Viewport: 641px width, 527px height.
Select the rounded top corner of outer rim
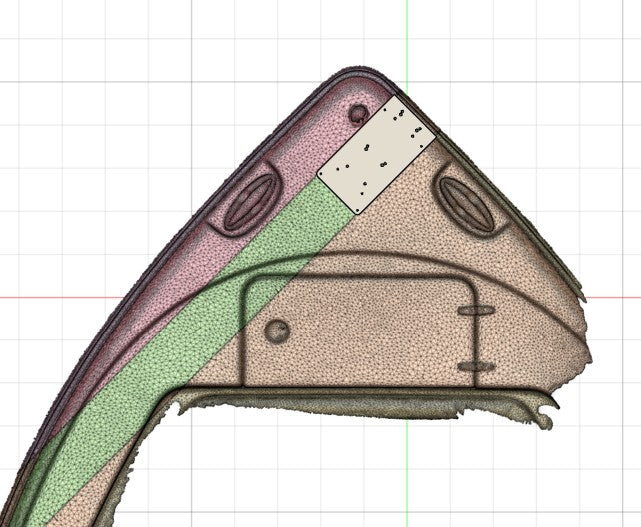(x=358, y=70)
